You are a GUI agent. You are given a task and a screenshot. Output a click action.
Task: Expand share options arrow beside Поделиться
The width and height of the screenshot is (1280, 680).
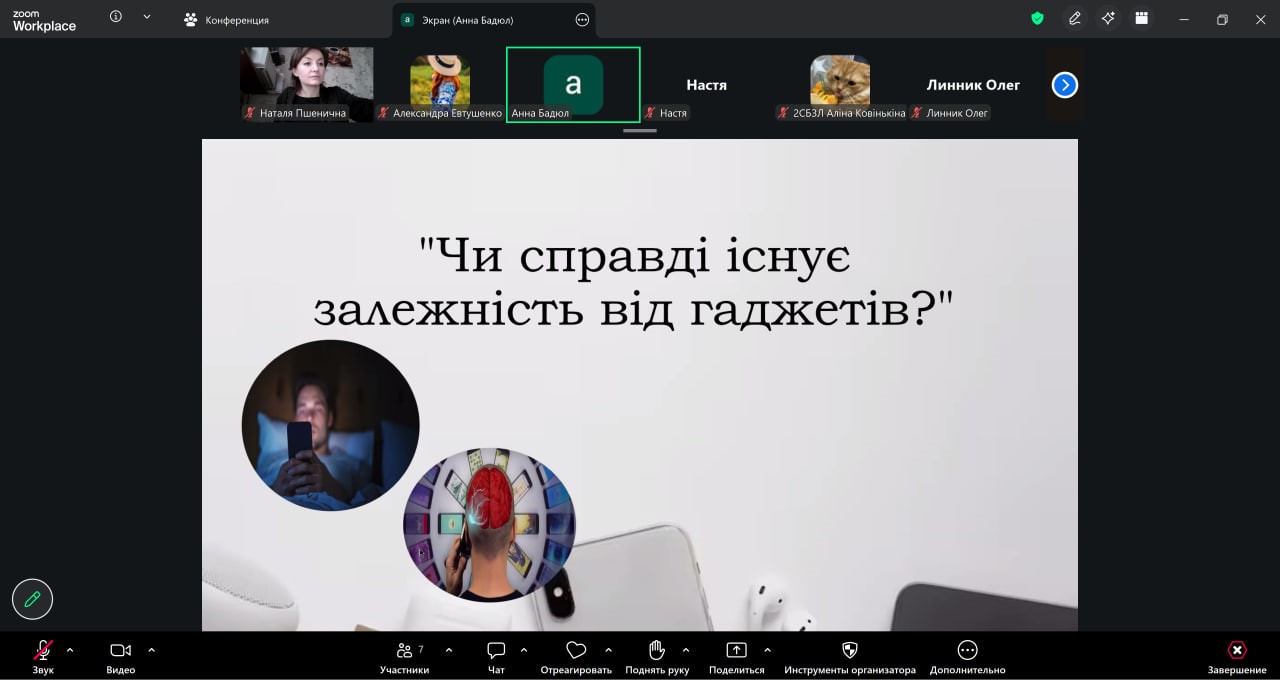(x=767, y=650)
